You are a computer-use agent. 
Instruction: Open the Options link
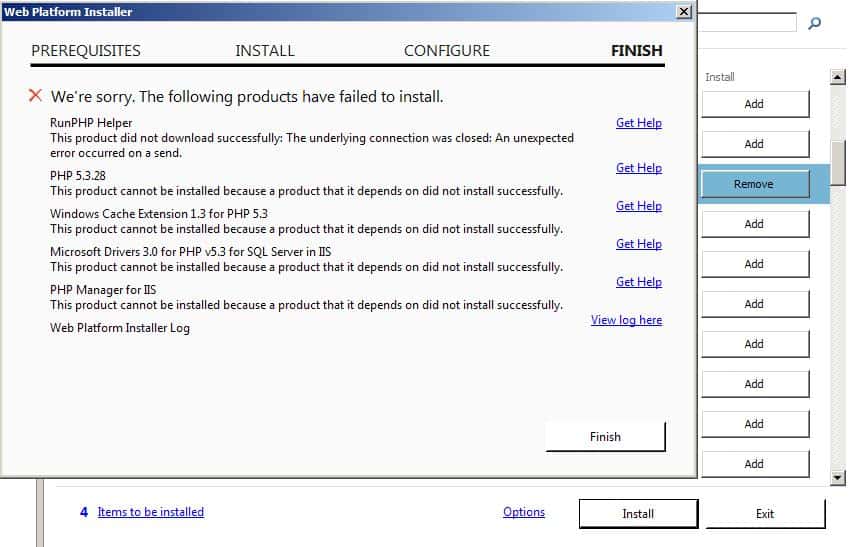(x=524, y=512)
